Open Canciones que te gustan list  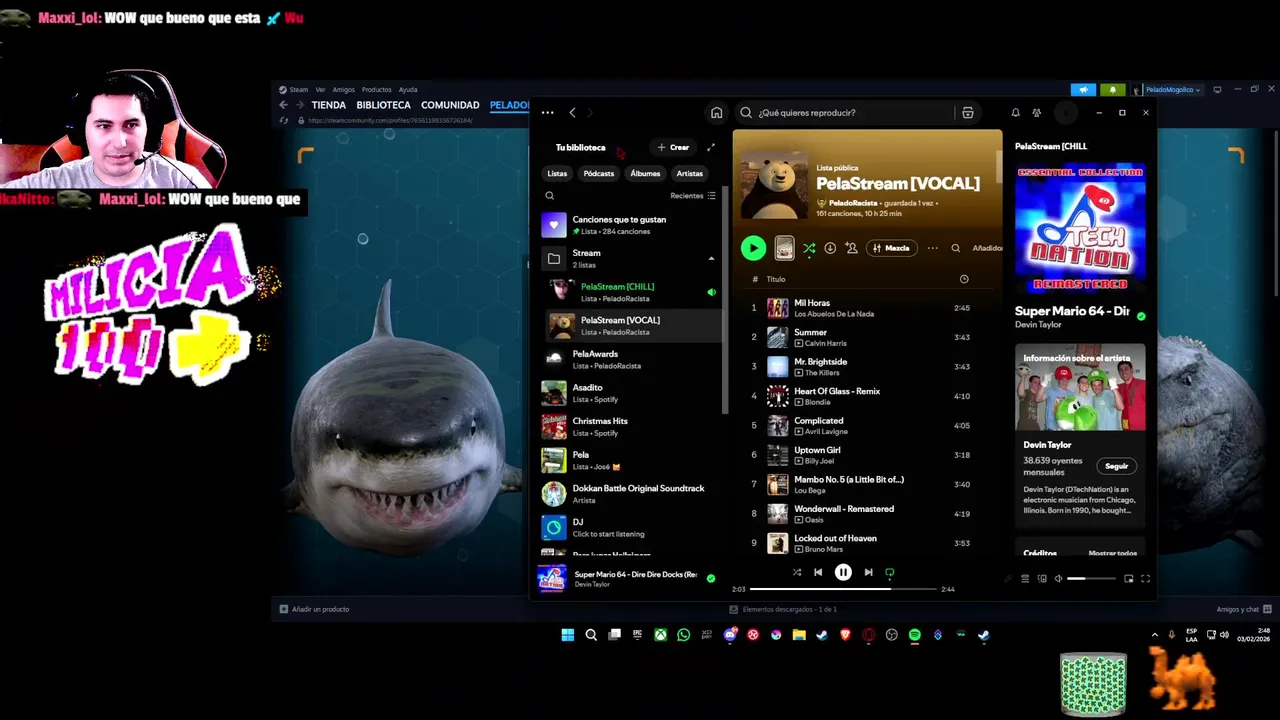630,225
